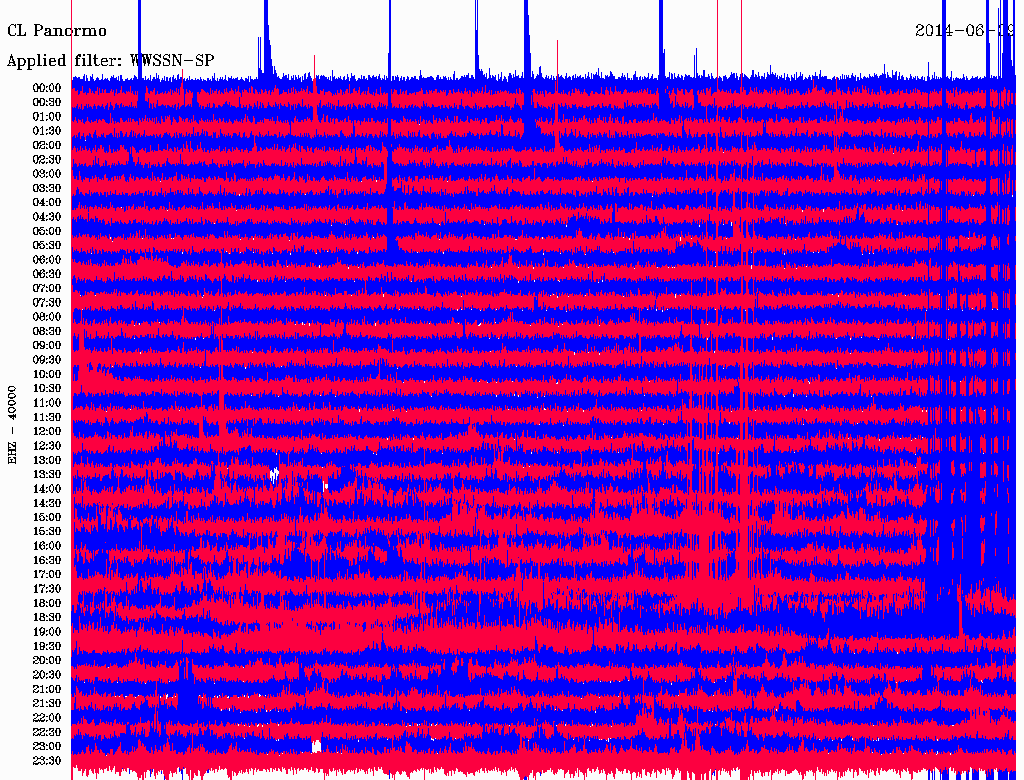Select the 10:30 time row label

[47, 388]
